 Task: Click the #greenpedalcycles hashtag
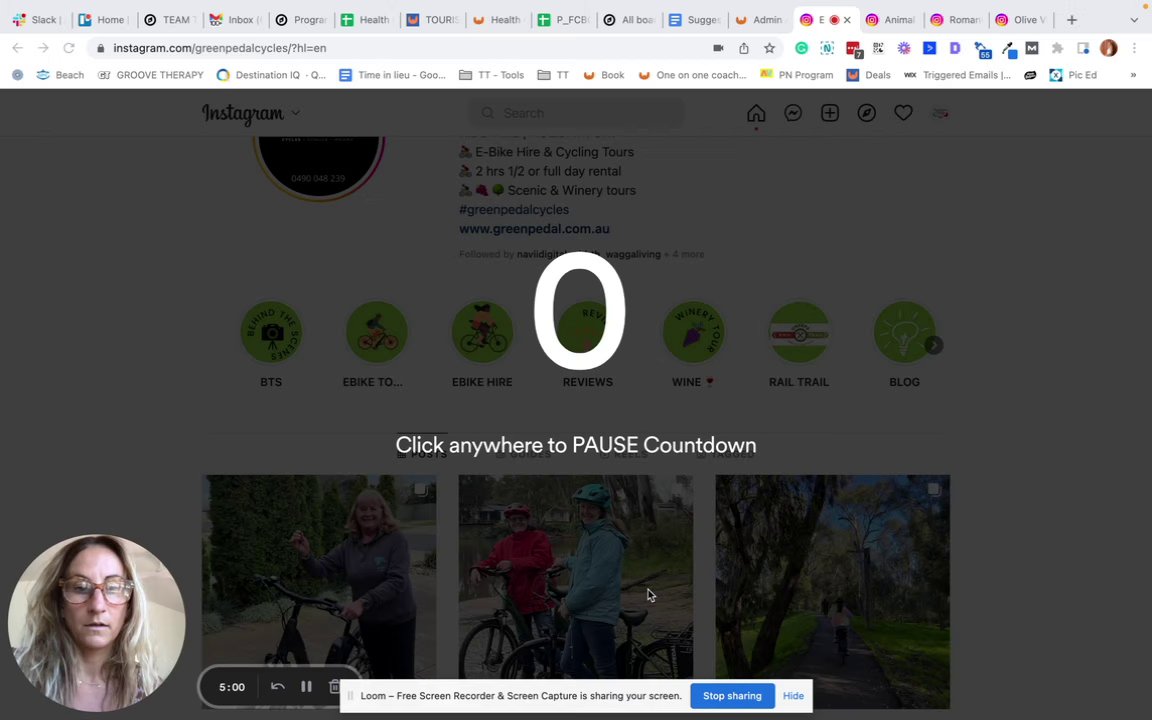[514, 209]
